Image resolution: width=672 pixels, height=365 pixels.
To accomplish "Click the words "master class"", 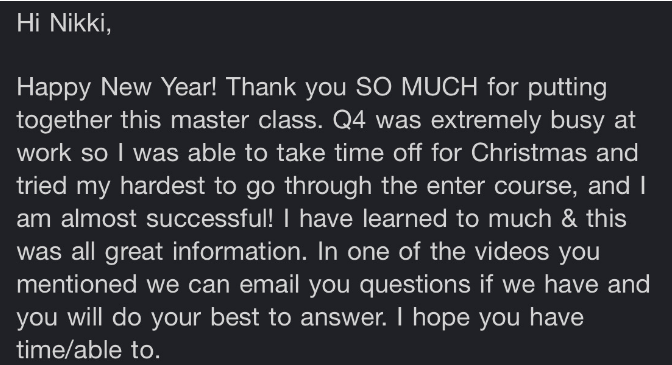I will 246,120.
